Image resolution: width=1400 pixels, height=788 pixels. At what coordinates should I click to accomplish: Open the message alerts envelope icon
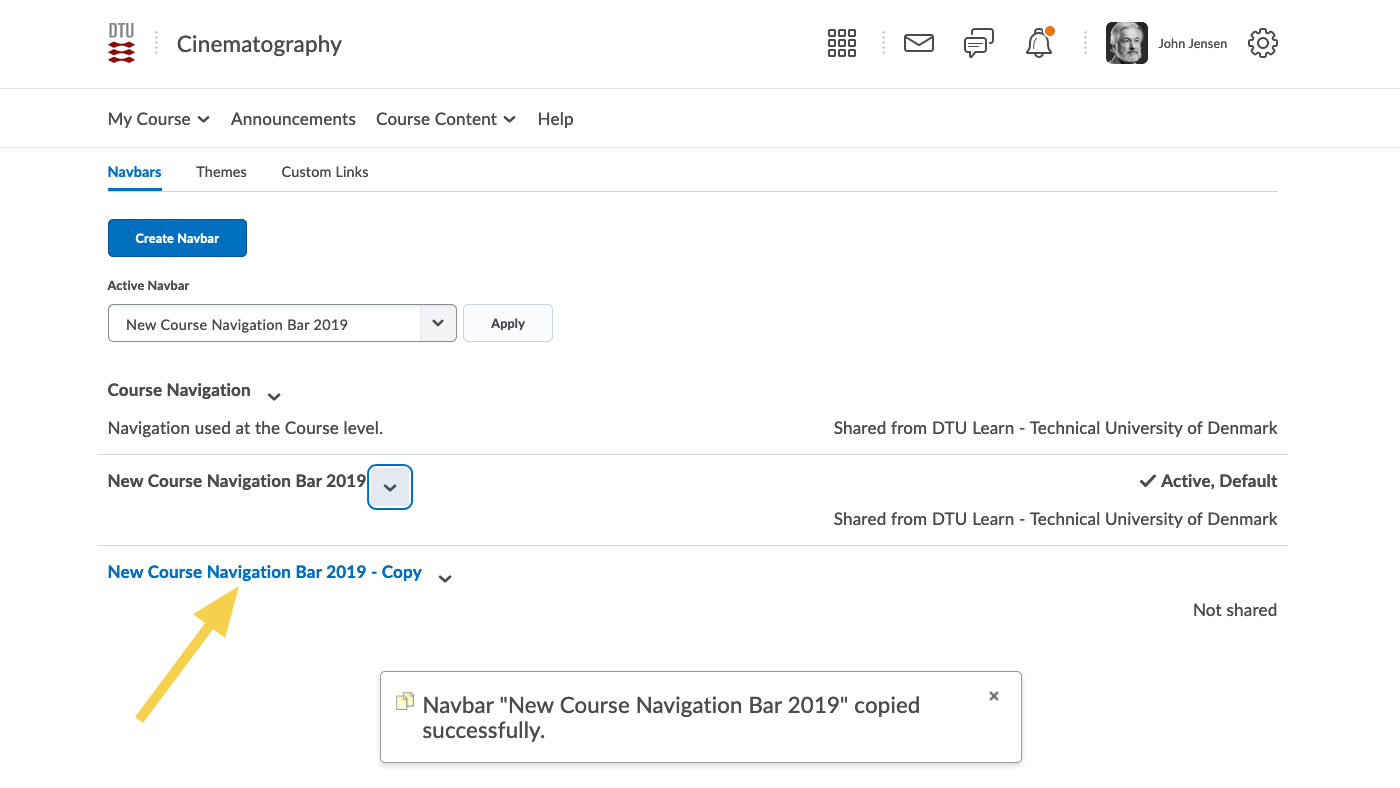coord(918,43)
